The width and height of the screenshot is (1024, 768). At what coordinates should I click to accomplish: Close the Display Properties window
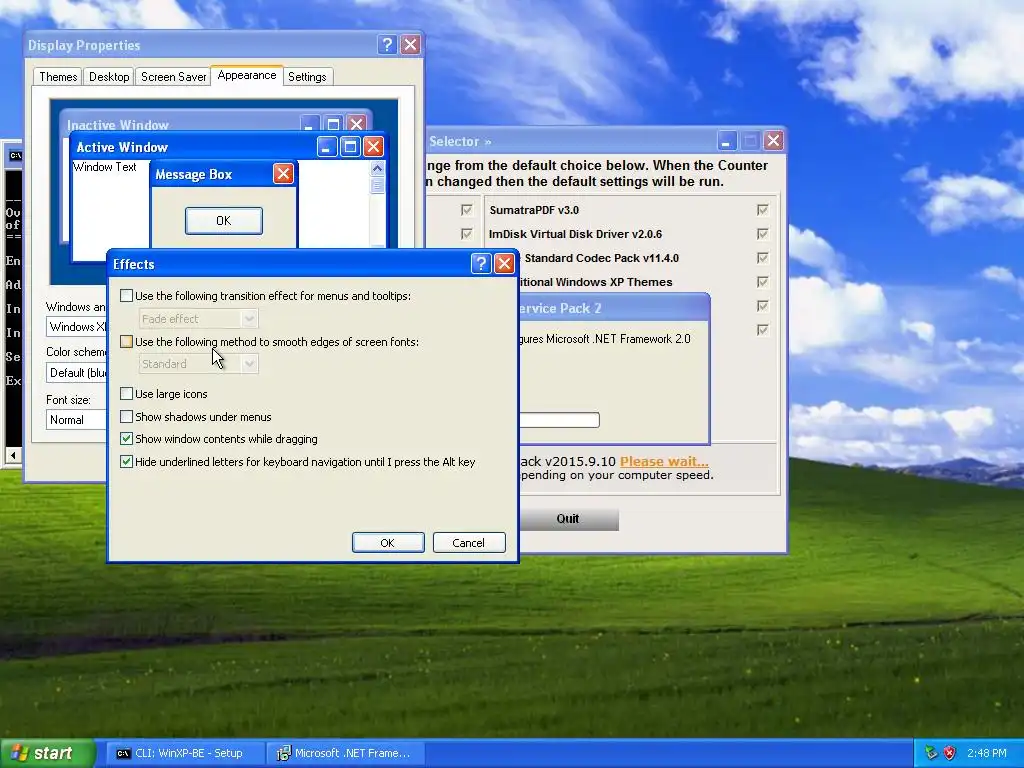coord(410,44)
